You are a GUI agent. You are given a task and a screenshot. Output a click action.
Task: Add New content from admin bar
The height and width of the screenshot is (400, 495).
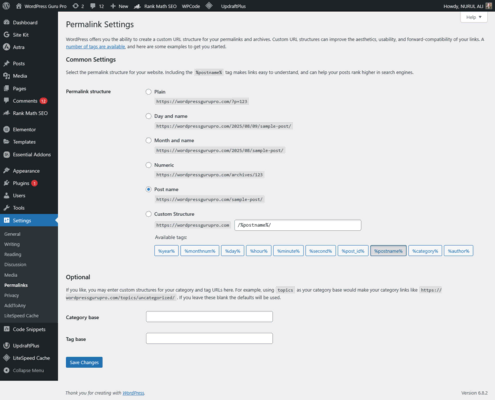119,6
